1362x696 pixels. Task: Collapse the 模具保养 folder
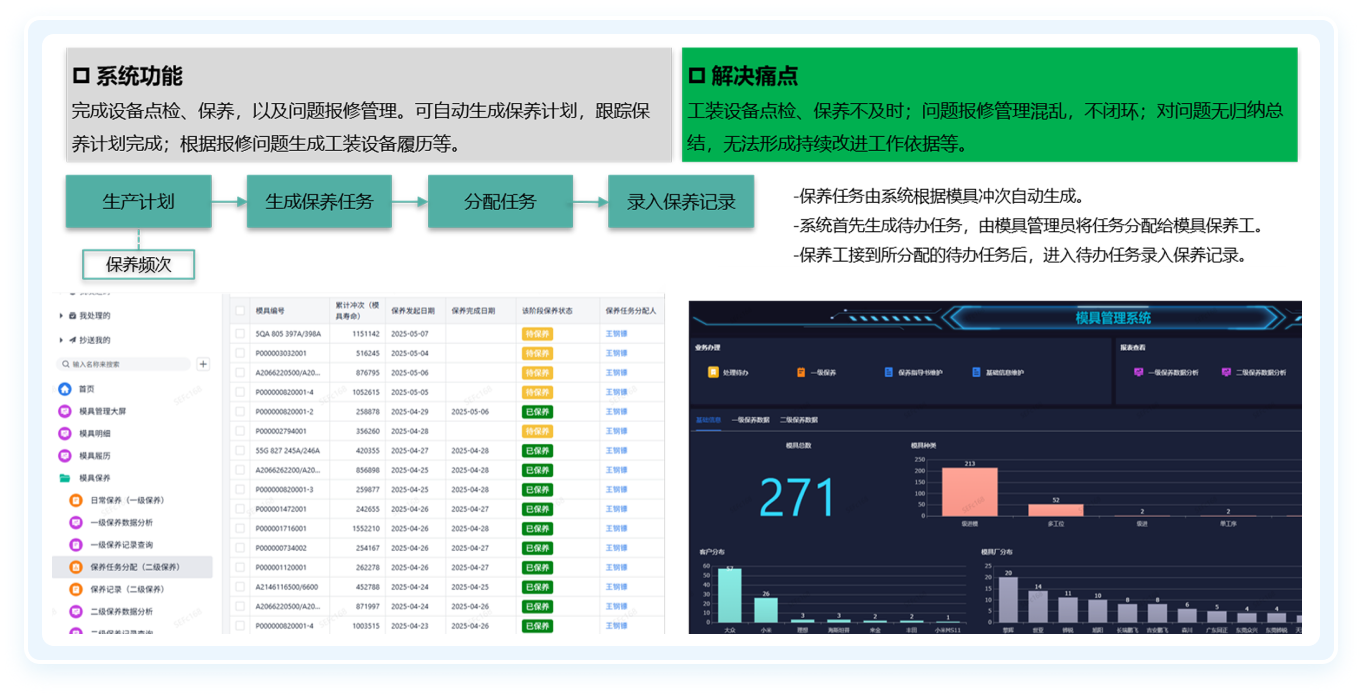click(x=65, y=478)
